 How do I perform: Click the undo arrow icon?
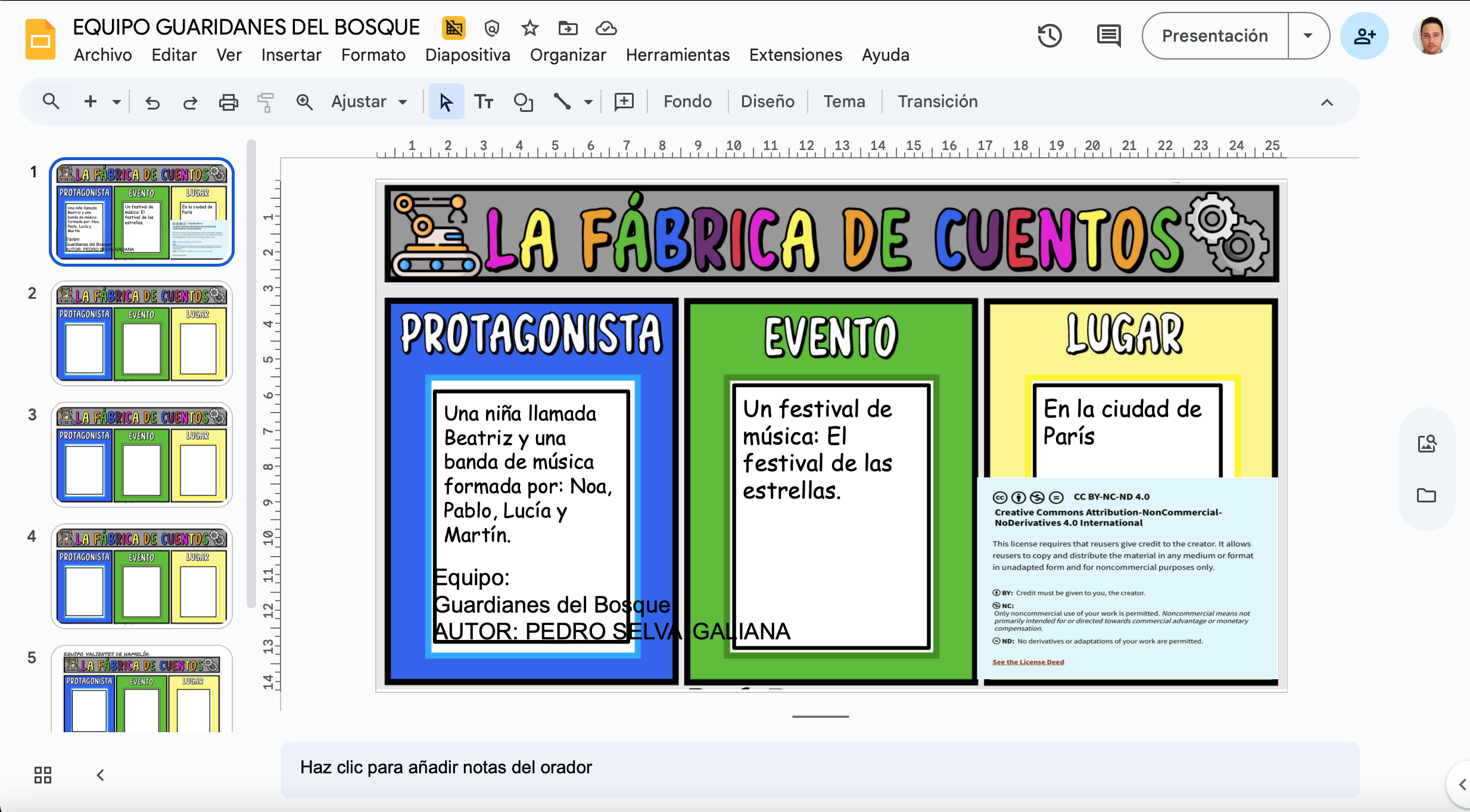coord(152,102)
